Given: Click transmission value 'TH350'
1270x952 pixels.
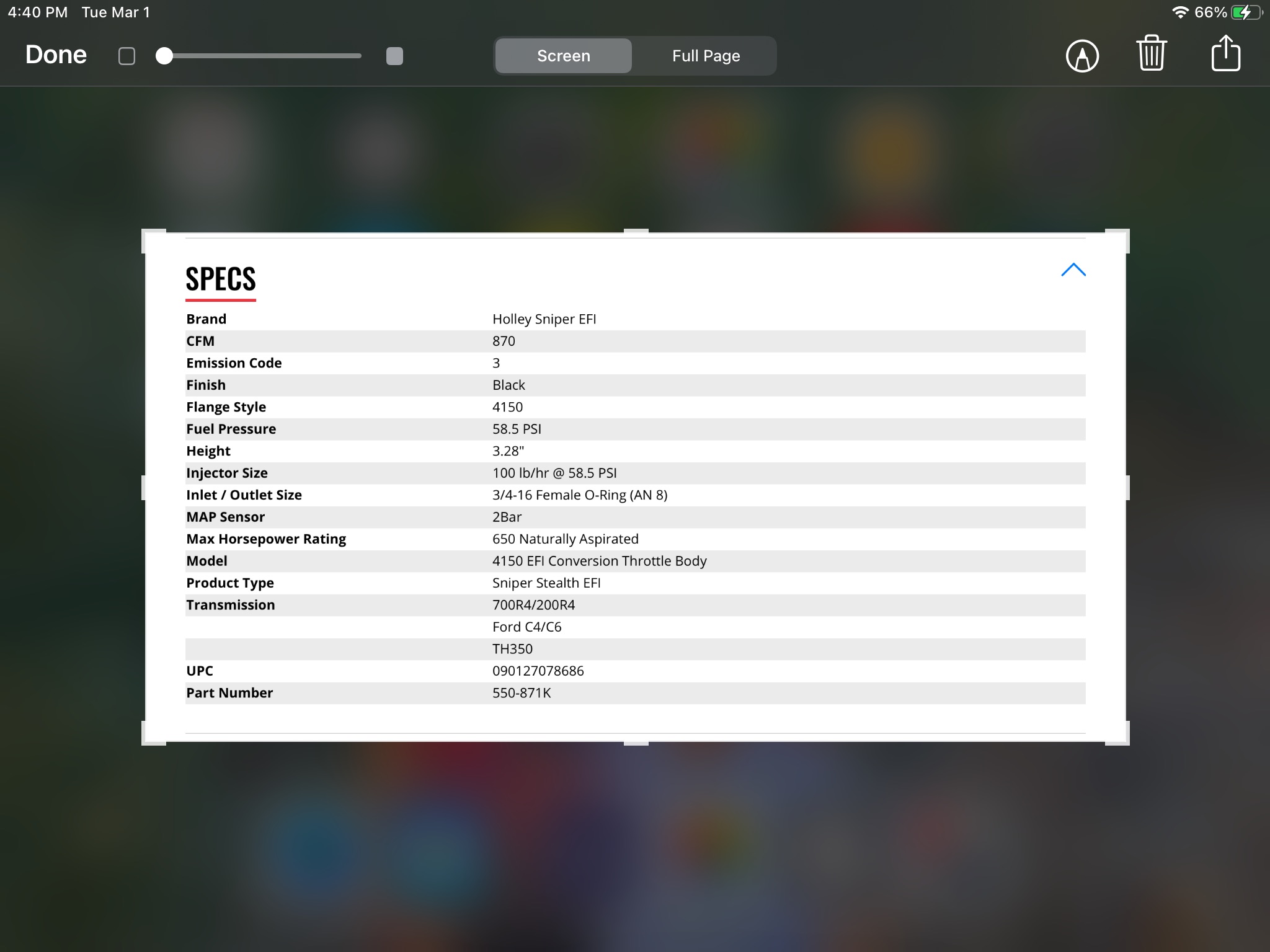Looking at the screenshot, I should click(512, 649).
